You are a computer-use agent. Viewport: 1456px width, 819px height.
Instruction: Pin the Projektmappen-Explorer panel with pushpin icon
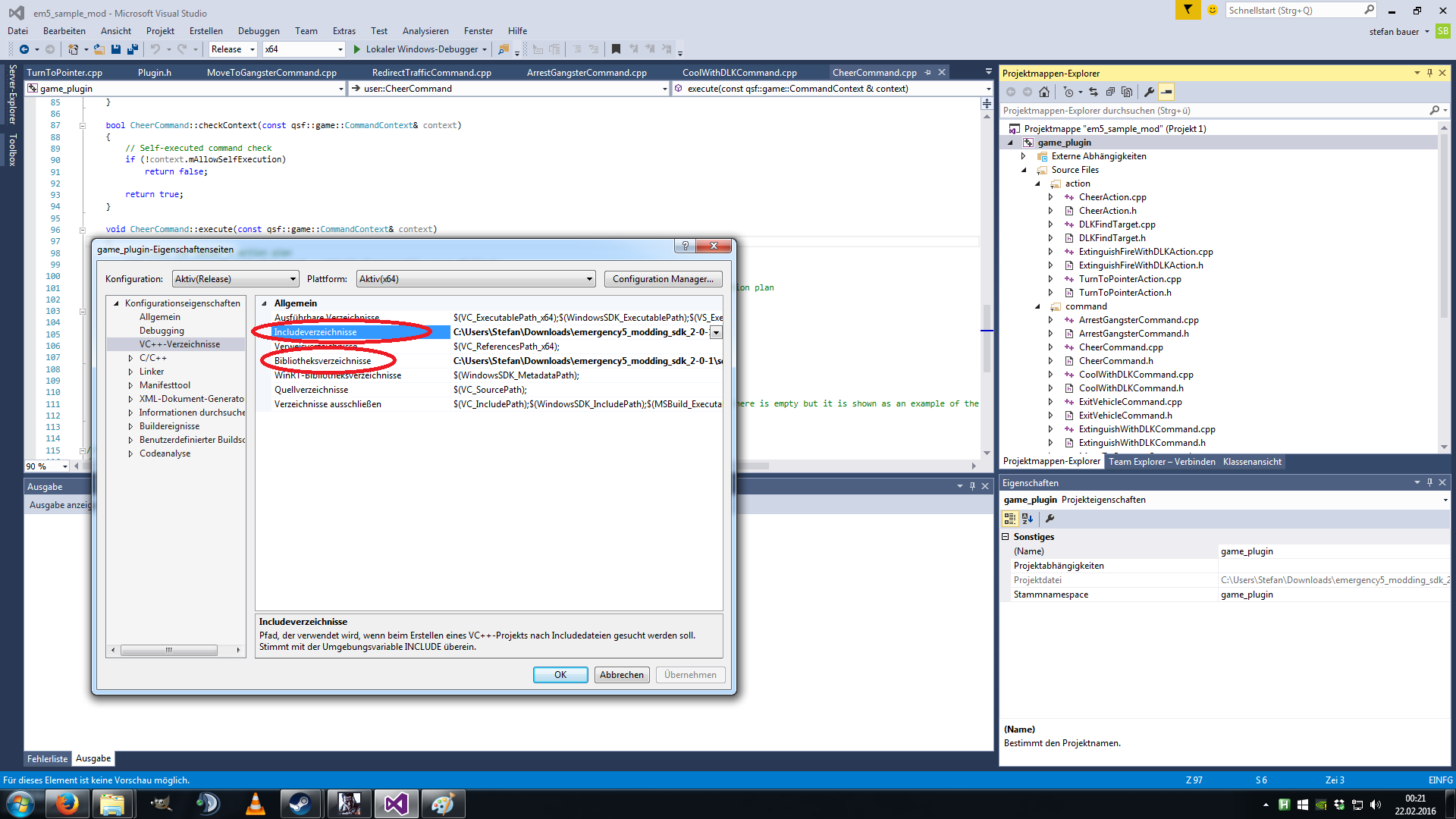coord(1429,73)
